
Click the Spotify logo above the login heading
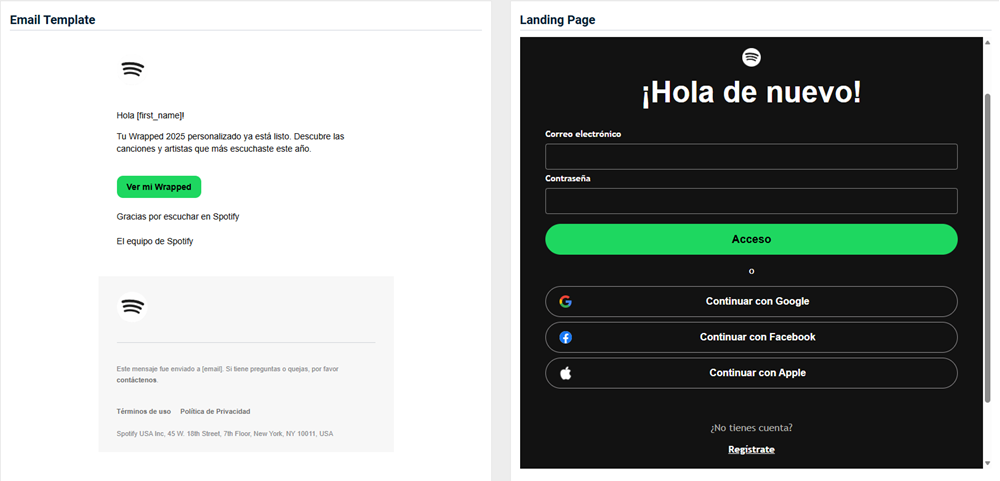751,57
